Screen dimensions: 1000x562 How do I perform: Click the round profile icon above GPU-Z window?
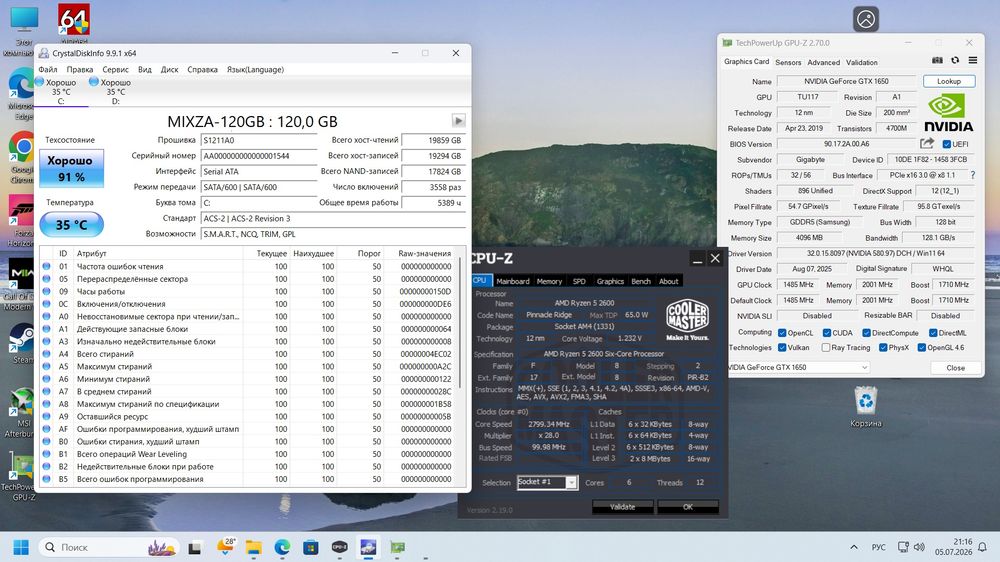[x=865, y=20]
